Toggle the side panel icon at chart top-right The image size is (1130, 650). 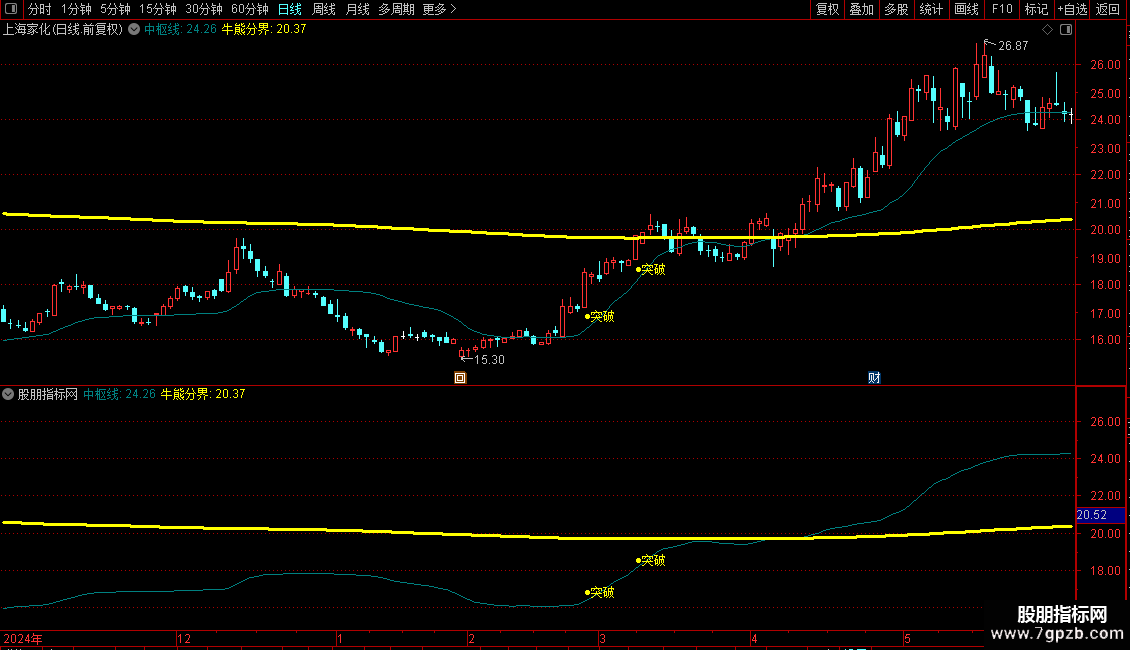(x=1066, y=30)
